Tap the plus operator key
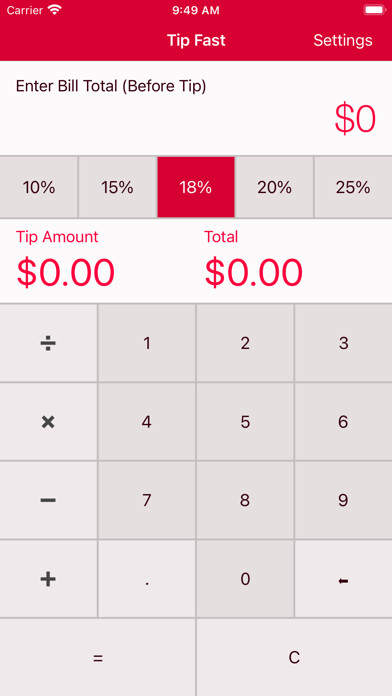Image resolution: width=392 pixels, height=696 pixels. point(48,579)
